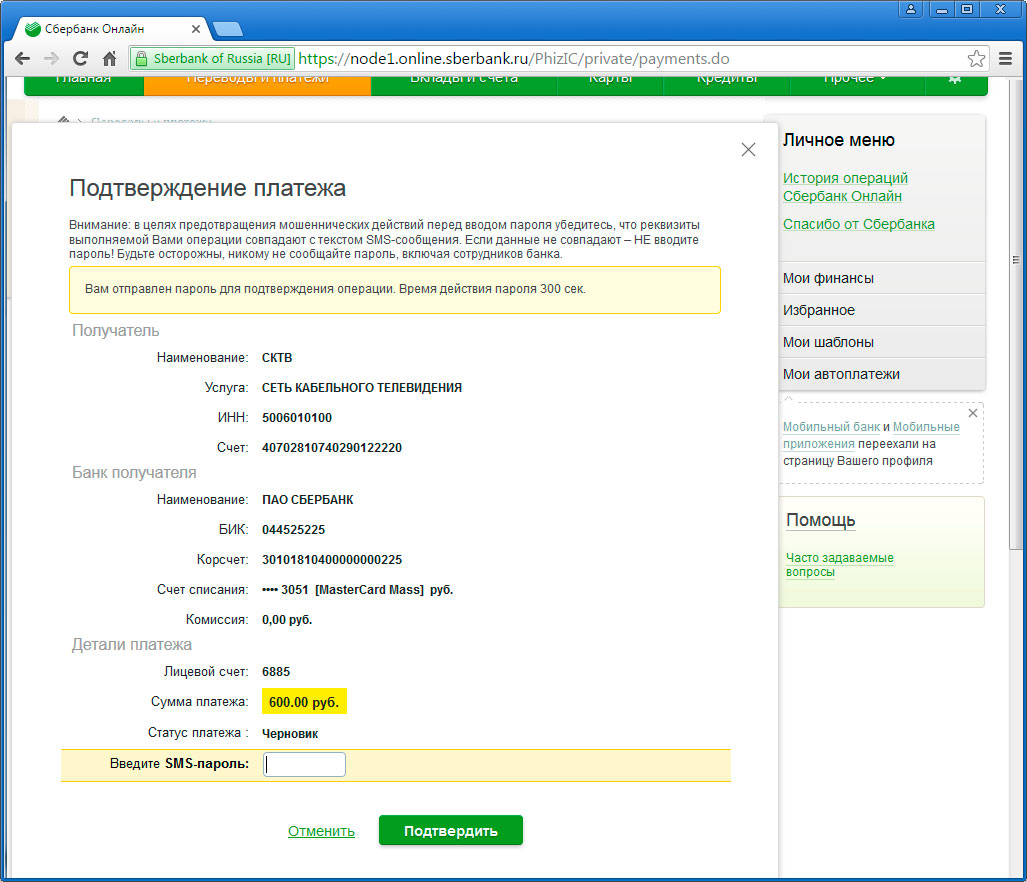Viewport: 1027px width, 882px height.
Task: Click the address bar URL
Action: 514,58
